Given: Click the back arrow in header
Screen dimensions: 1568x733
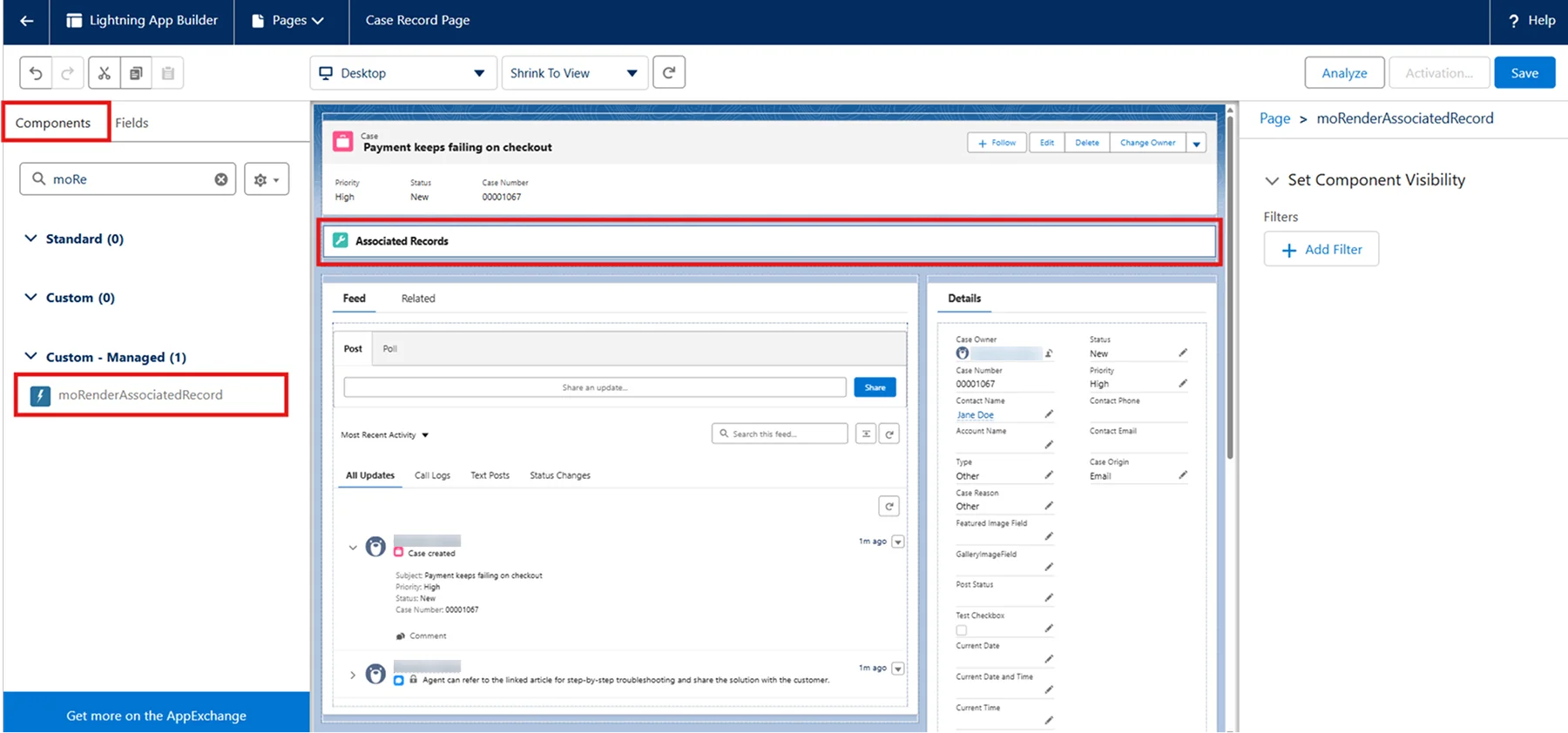Looking at the screenshot, I should pyautogui.click(x=26, y=21).
